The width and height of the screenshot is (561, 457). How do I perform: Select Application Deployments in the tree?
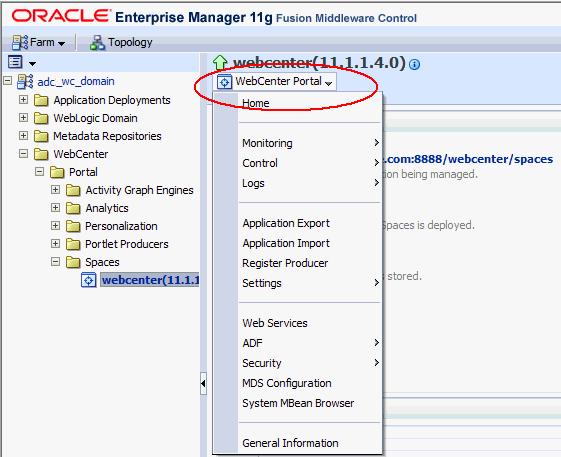coord(112,100)
